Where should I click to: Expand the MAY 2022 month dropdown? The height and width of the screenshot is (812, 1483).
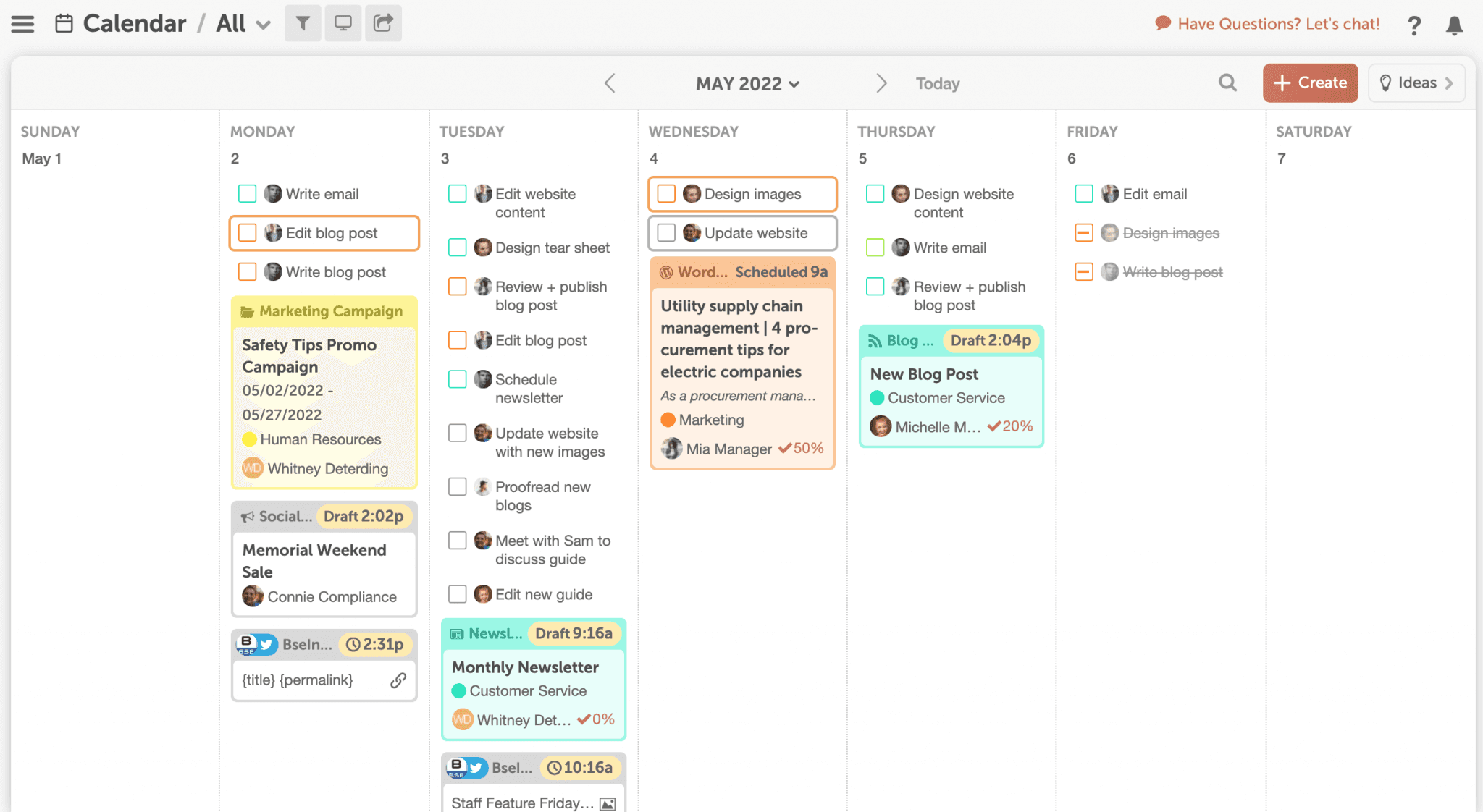coord(747,84)
